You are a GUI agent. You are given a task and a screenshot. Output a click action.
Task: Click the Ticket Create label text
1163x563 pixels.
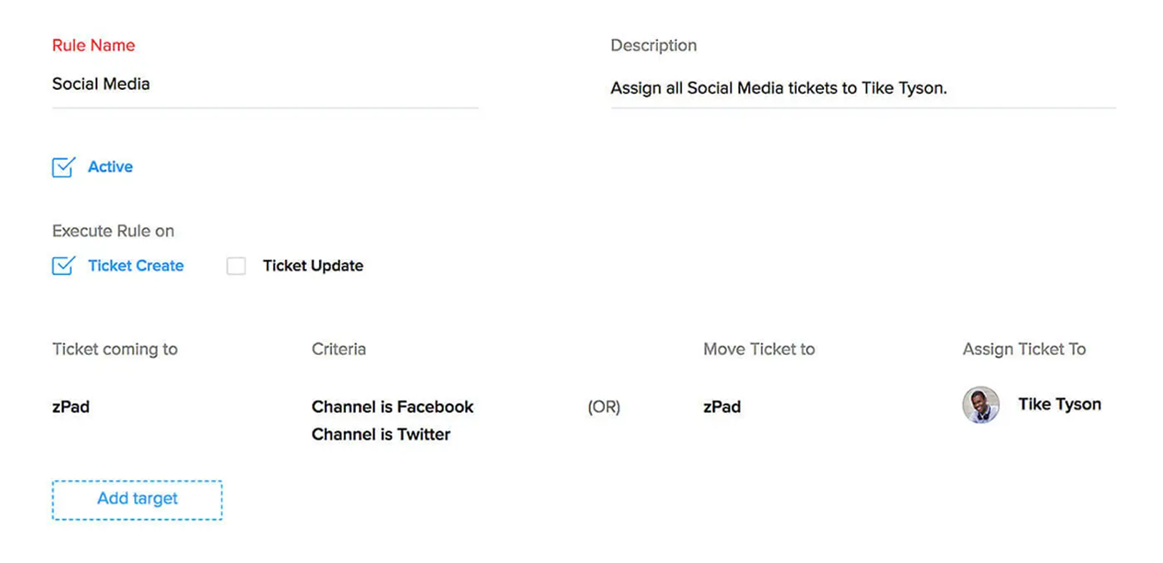click(136, 266)
